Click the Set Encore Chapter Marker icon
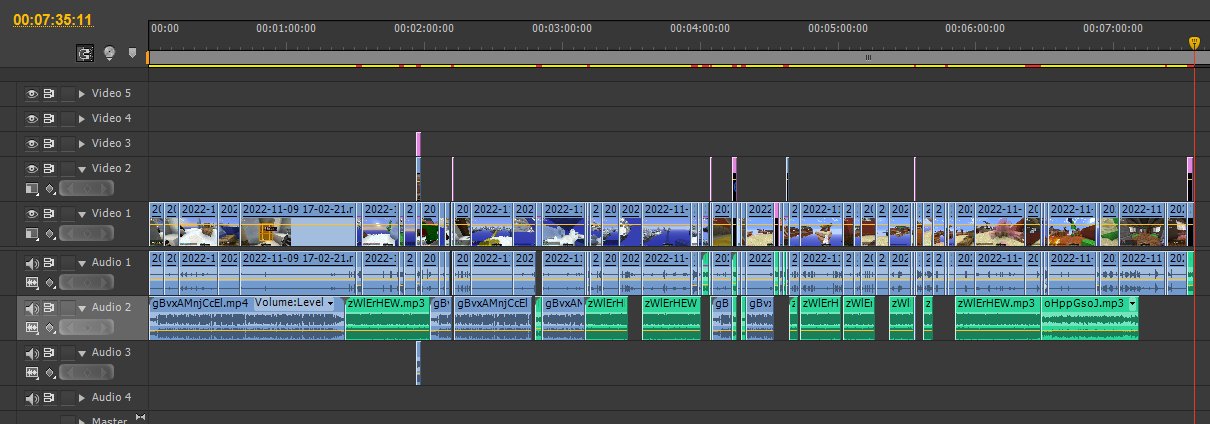This screenshot has height=424, width=1210. [x=109, y=53]
